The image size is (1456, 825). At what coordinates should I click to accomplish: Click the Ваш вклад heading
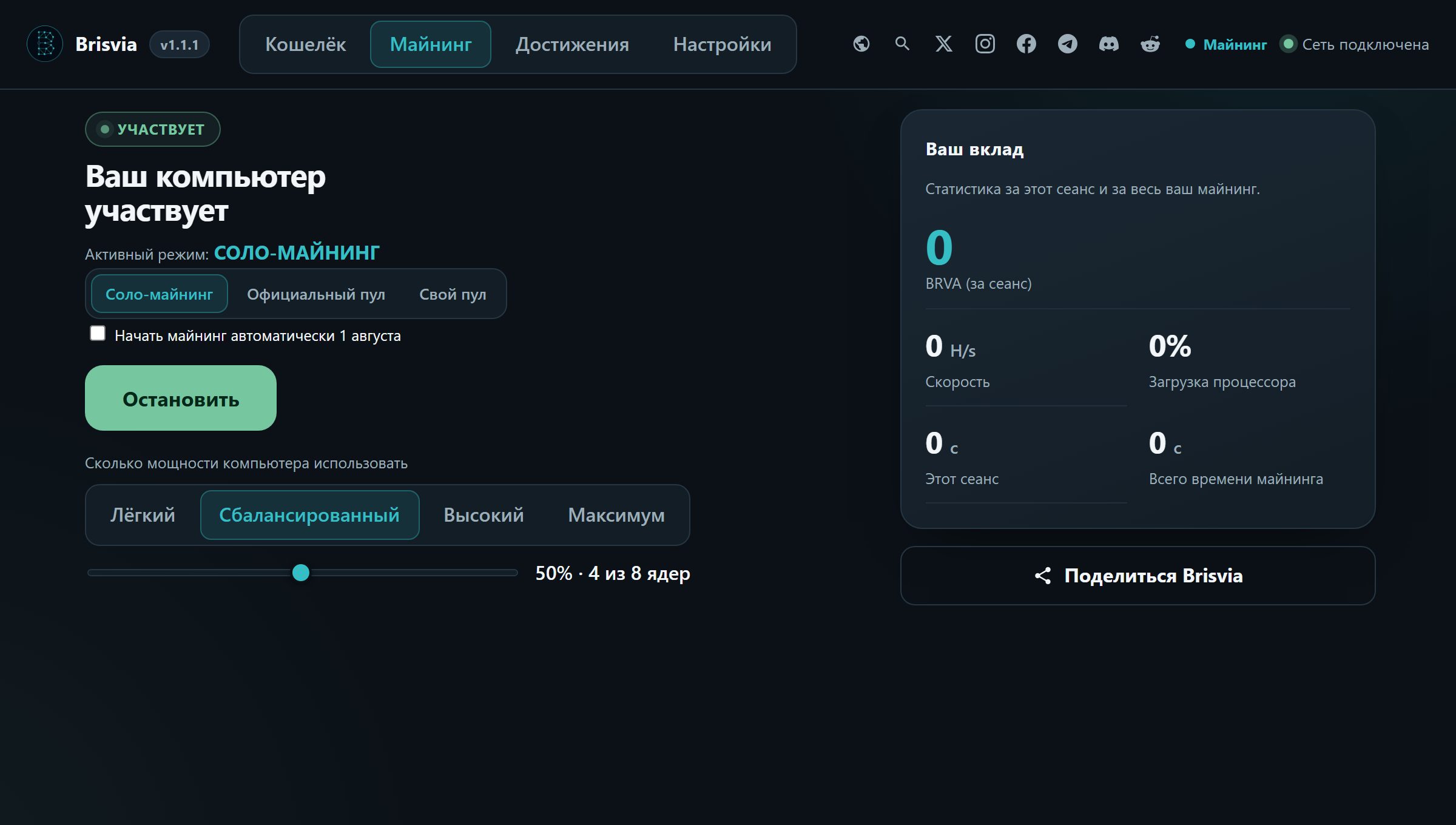(974, 149)
